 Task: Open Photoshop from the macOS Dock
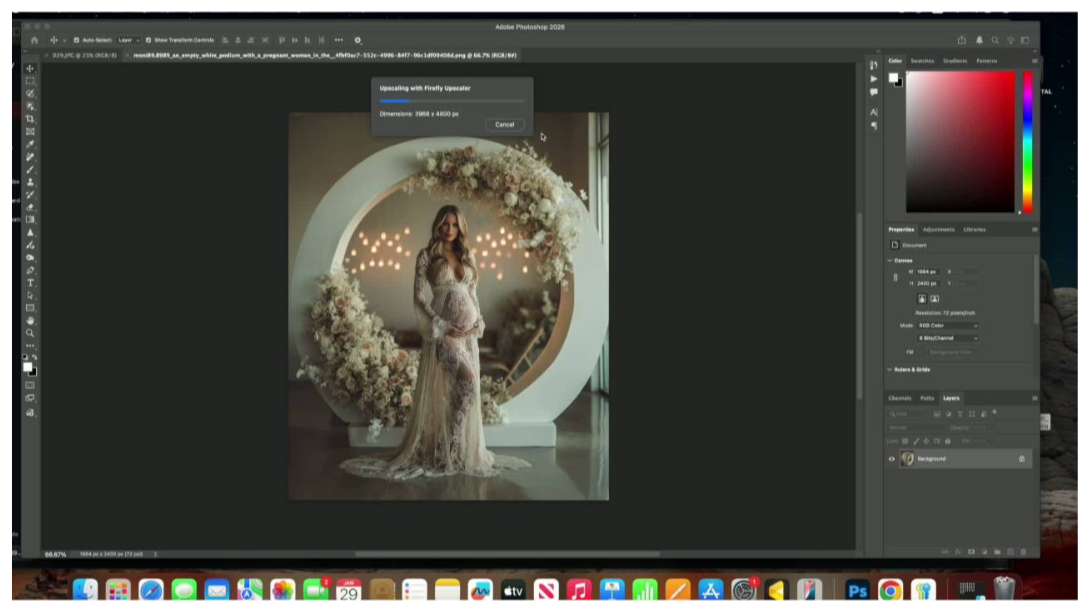click(x=857, y=590)
